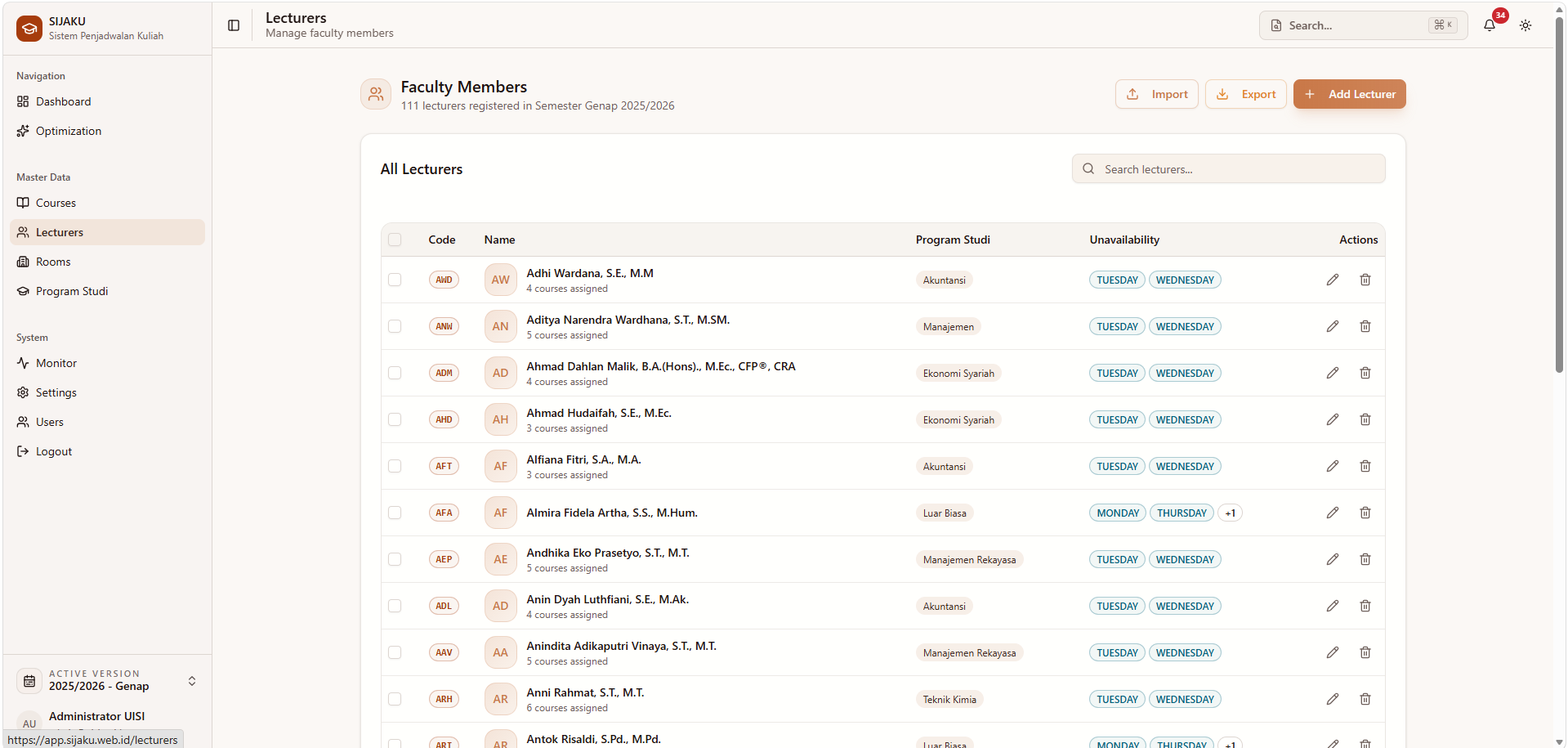Select Almira Fidela Artha checkbox
This screenshot has height=748, width=1568.
[x=395, y=513]
